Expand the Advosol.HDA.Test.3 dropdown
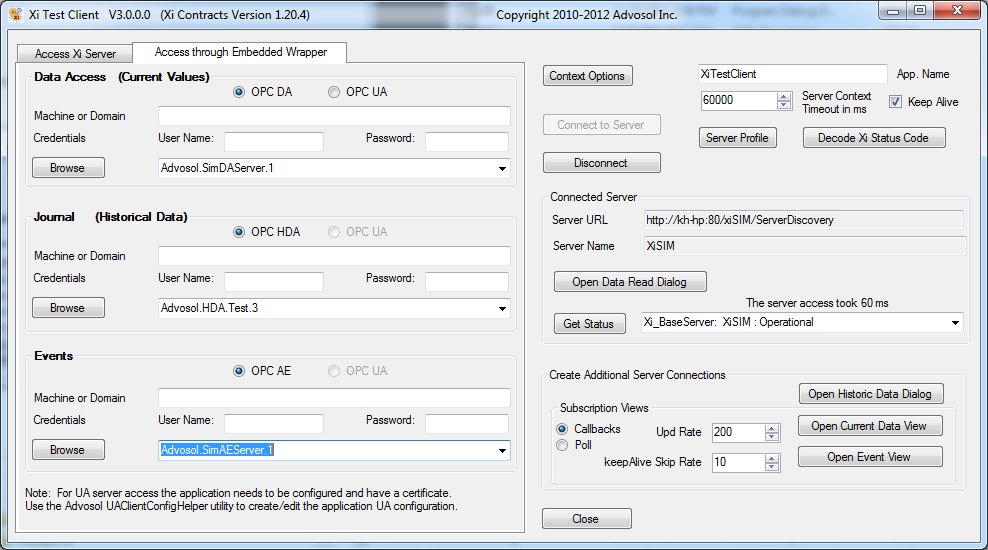Screen dimensions: 988x550 coord(502,308)
